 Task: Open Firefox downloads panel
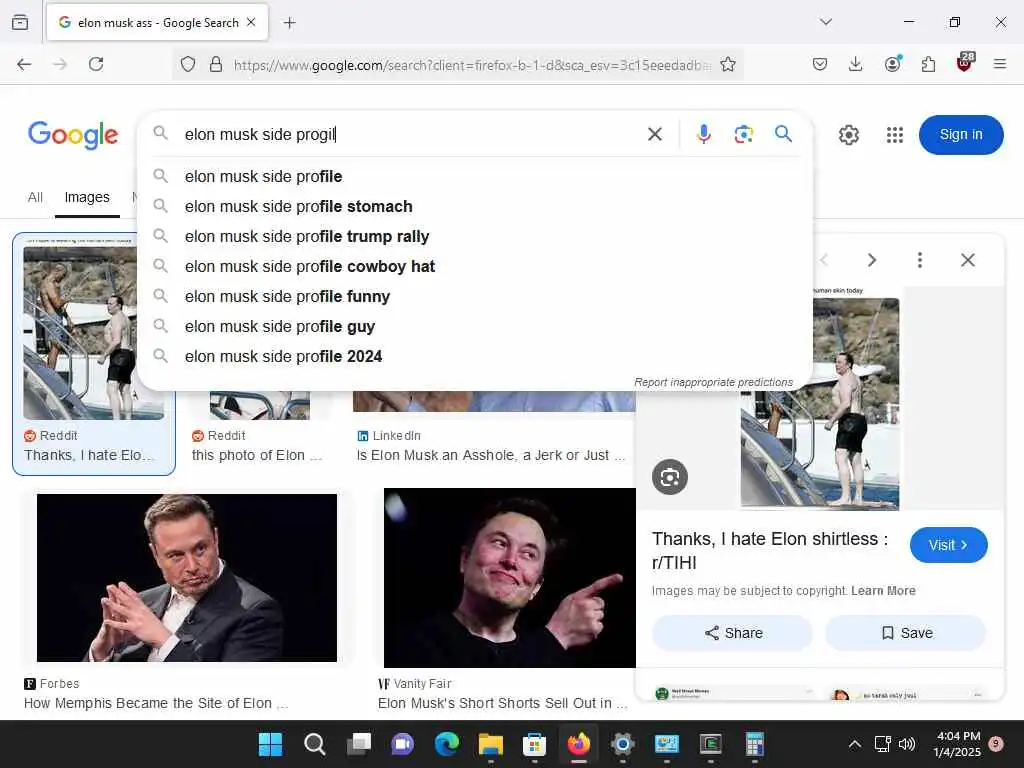pos(856,64)
